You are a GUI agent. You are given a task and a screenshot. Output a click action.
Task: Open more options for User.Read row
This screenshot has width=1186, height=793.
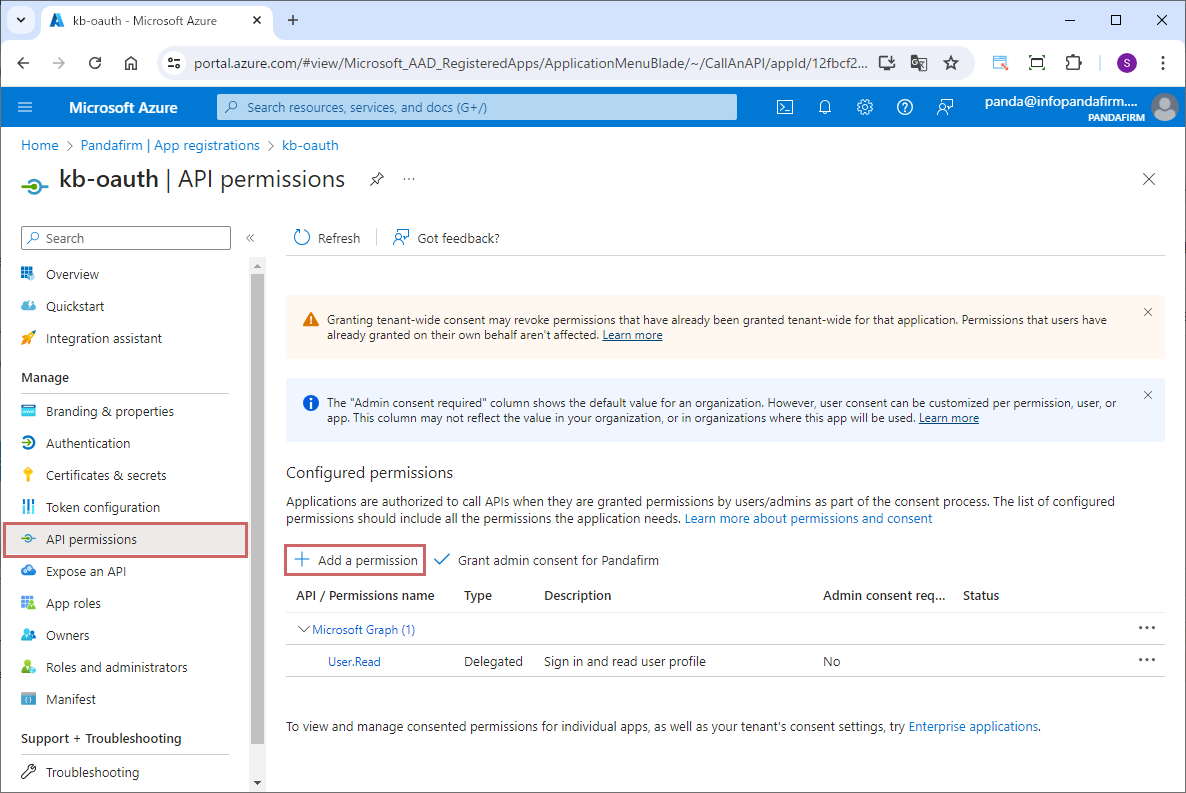1146,660
